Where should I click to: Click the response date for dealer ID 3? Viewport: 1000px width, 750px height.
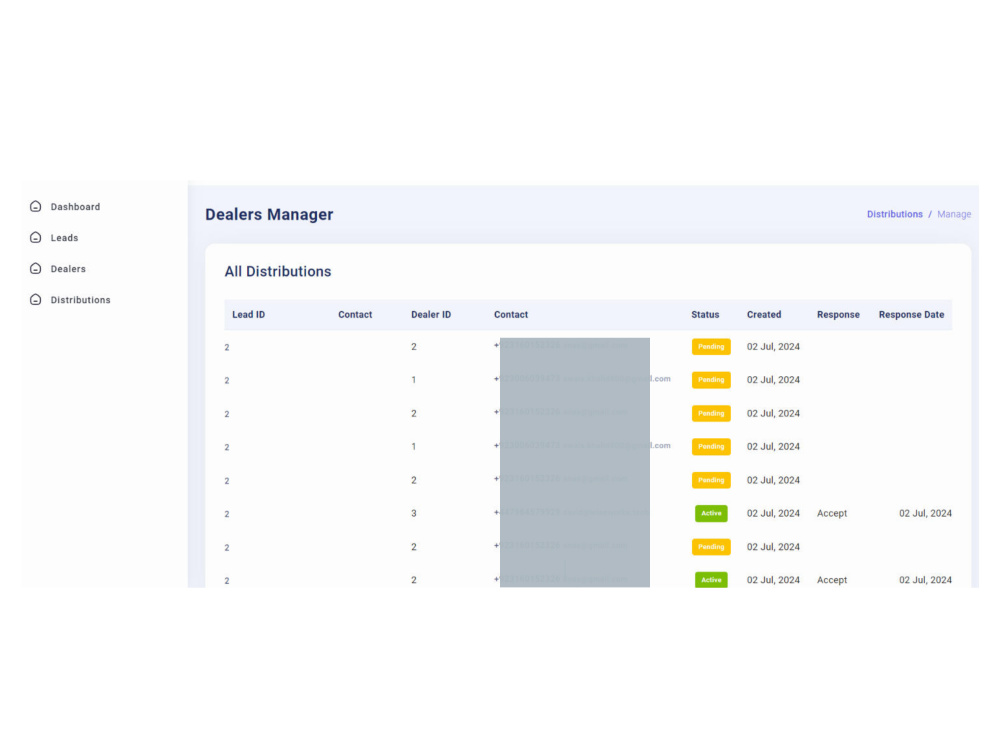click(925, 513)
